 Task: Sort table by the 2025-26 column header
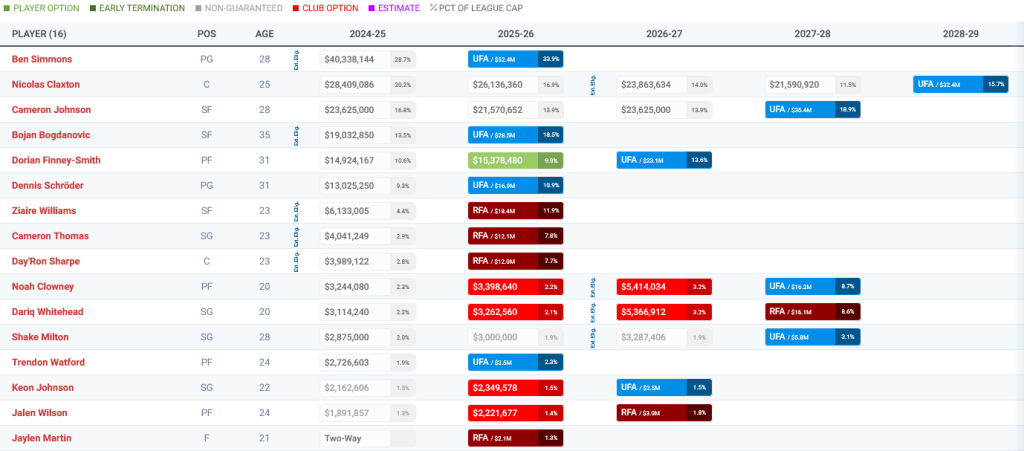point(515,33)
